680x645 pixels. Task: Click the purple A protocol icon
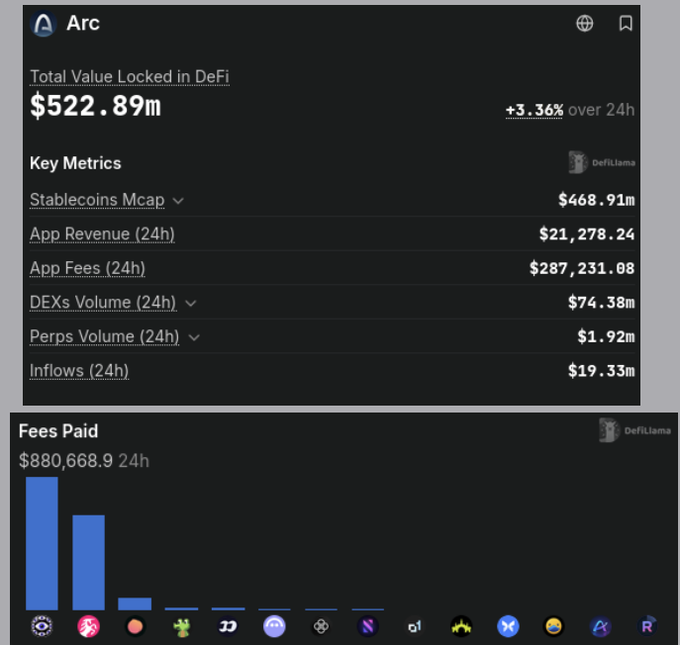(601, 626)
